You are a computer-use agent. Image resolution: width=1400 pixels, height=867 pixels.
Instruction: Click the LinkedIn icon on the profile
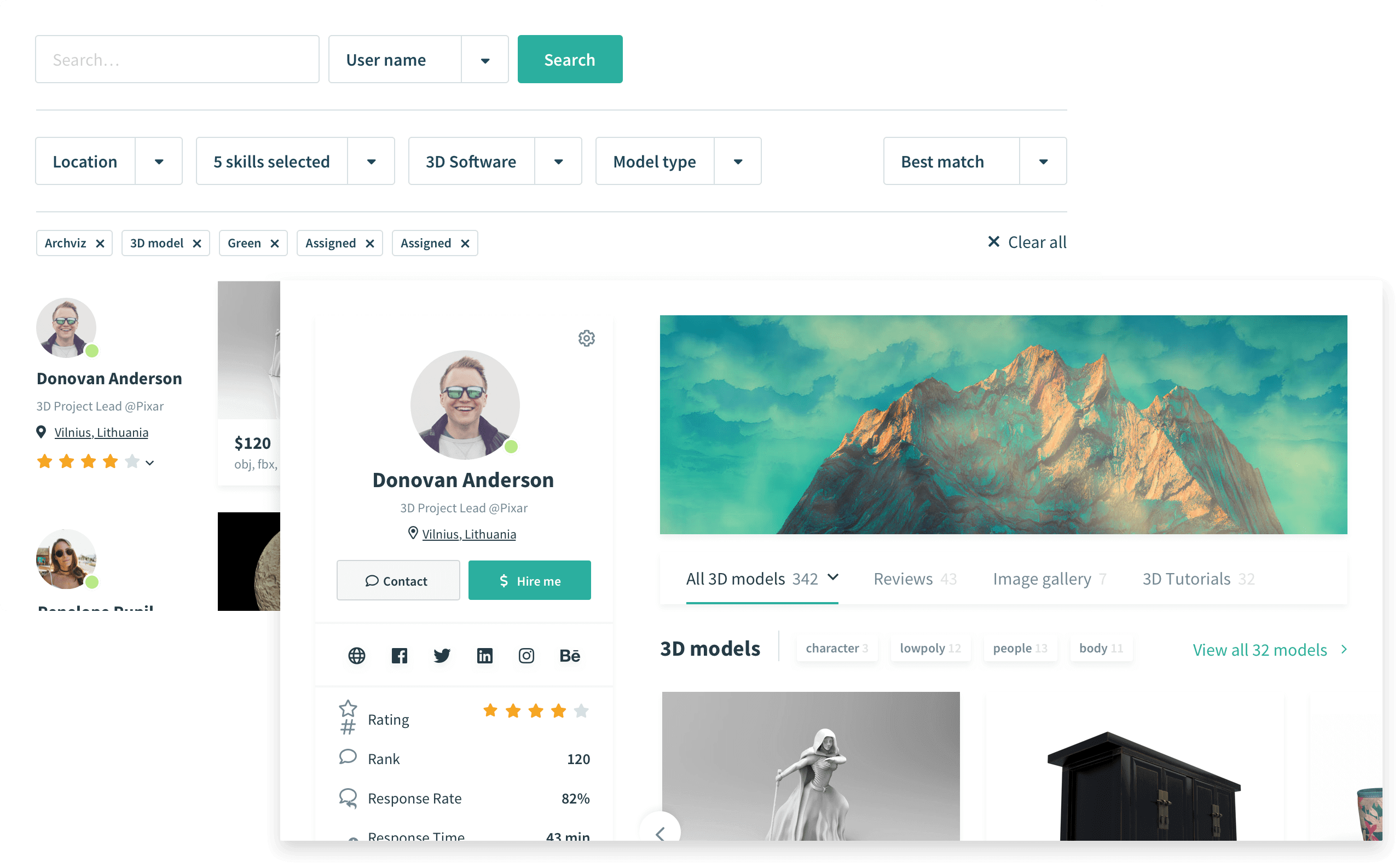[484, 655]
